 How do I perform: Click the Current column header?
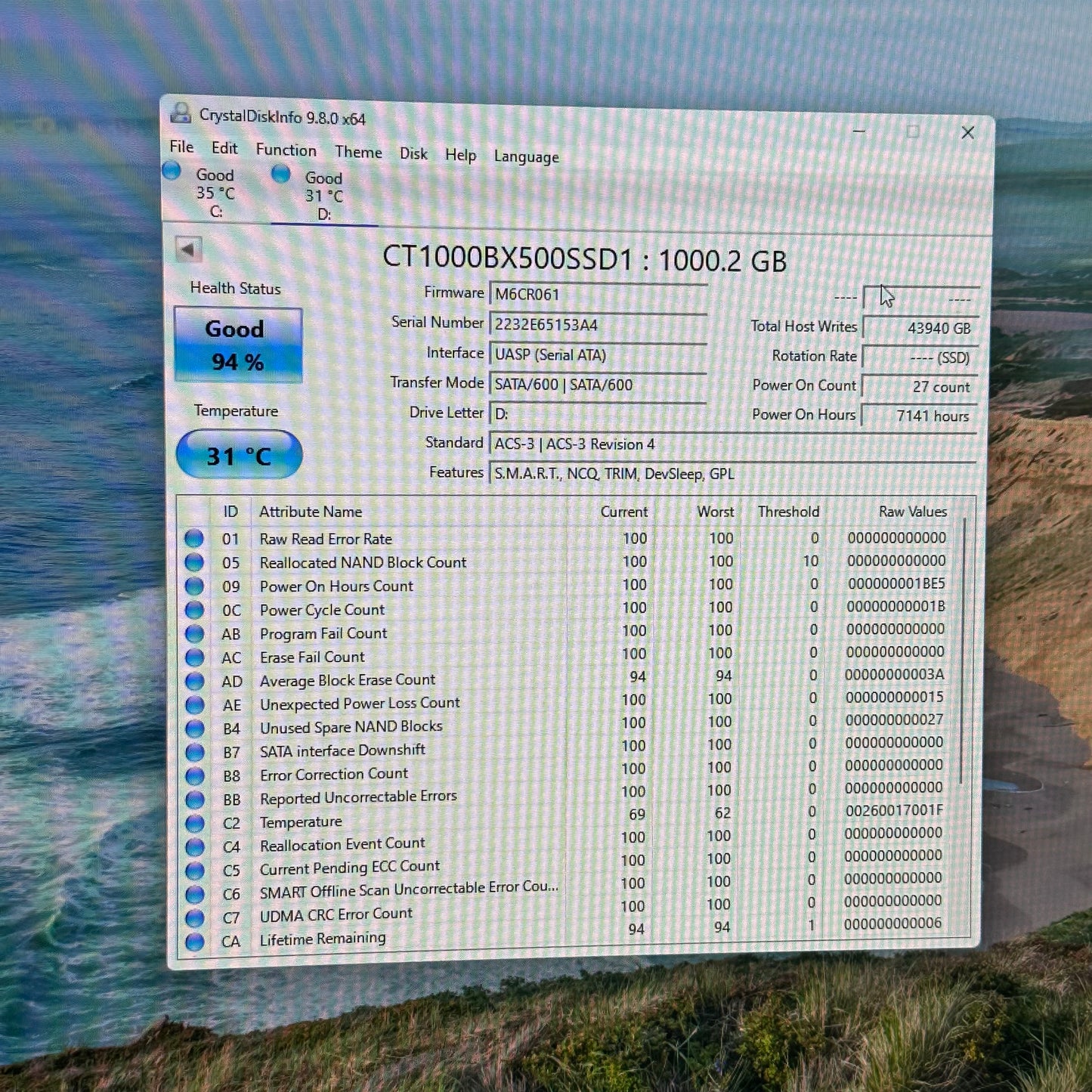click(623, 512)
